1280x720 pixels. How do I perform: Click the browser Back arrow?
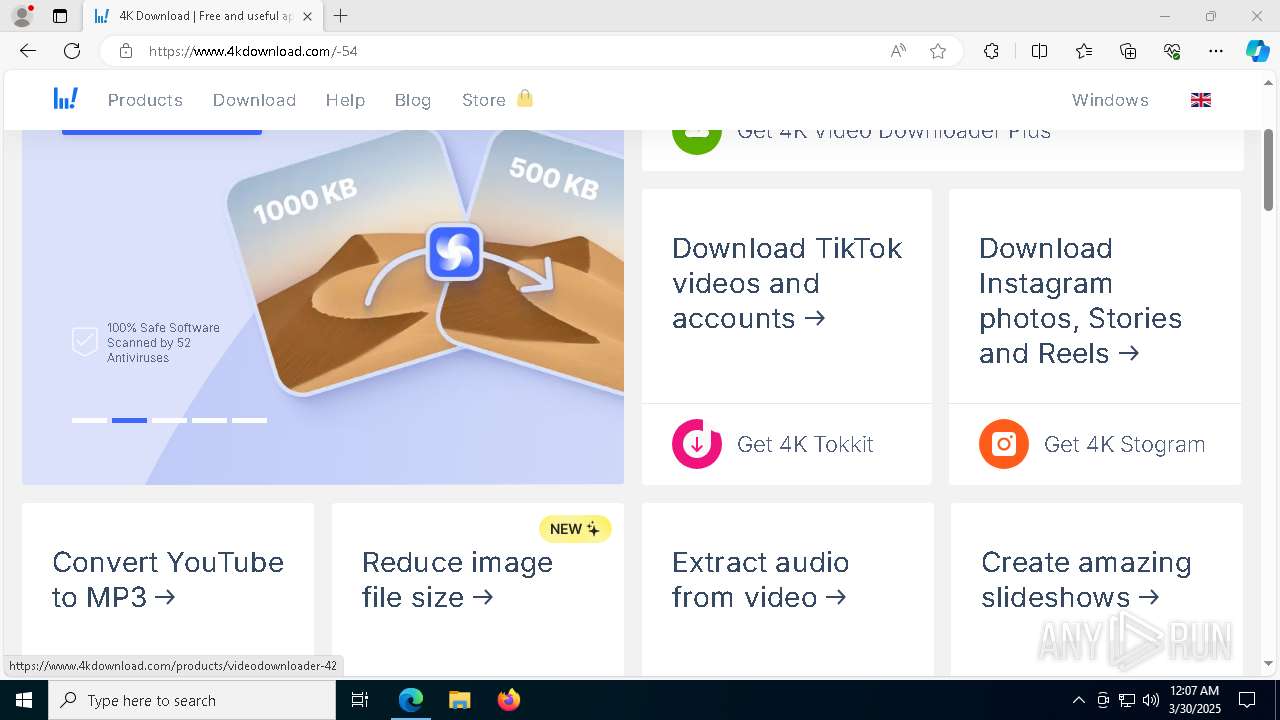pyautogui.click(x=28, y=51)
